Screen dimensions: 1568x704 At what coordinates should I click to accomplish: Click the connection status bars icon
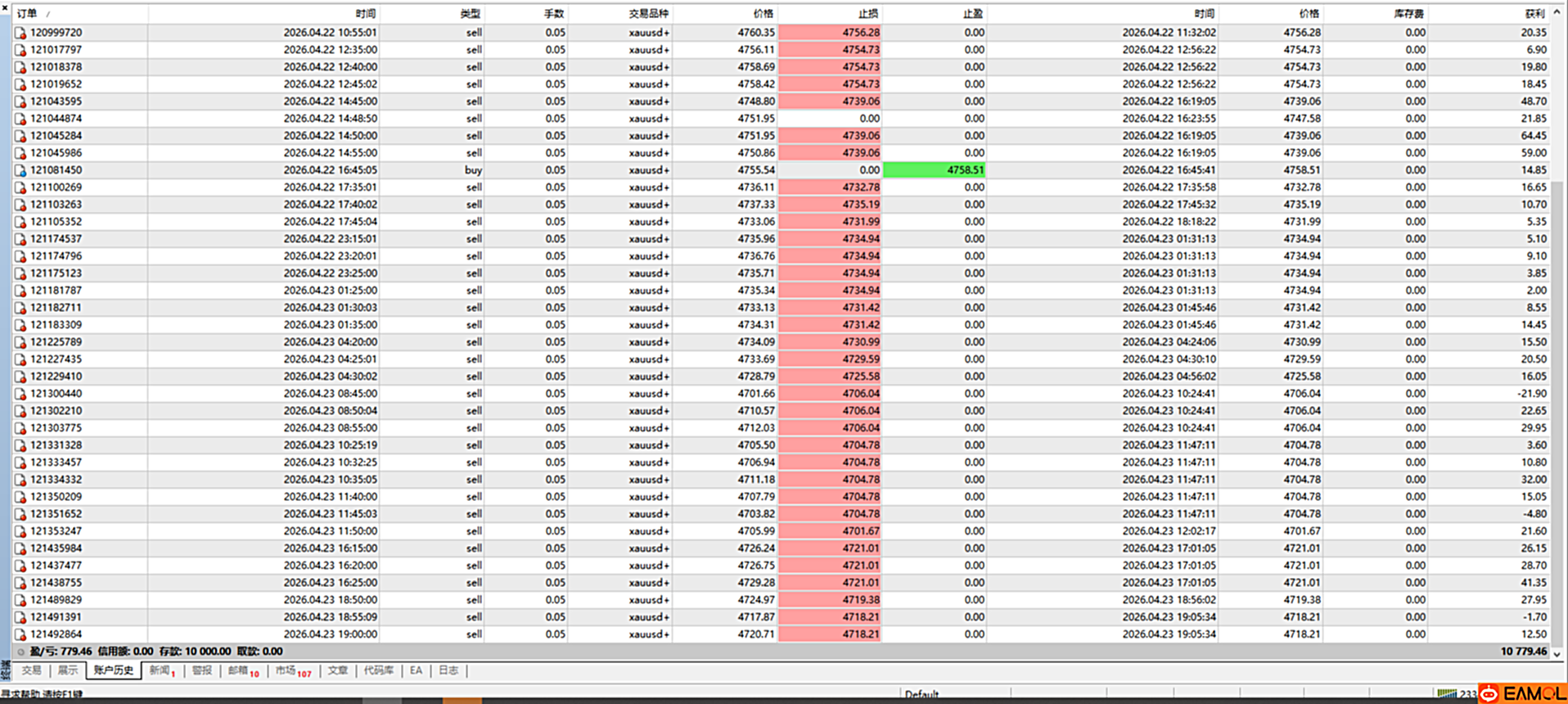point(1447,694)
